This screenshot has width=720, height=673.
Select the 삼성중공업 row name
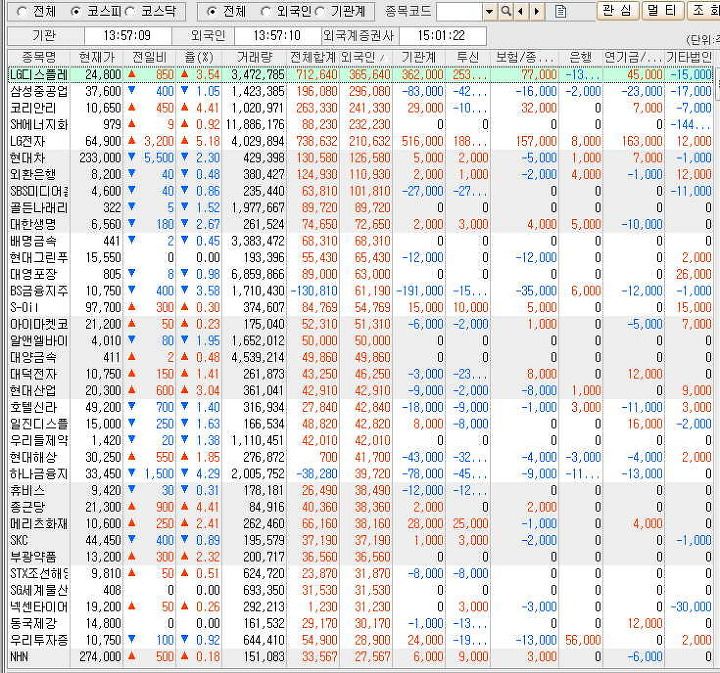point(39,91)
